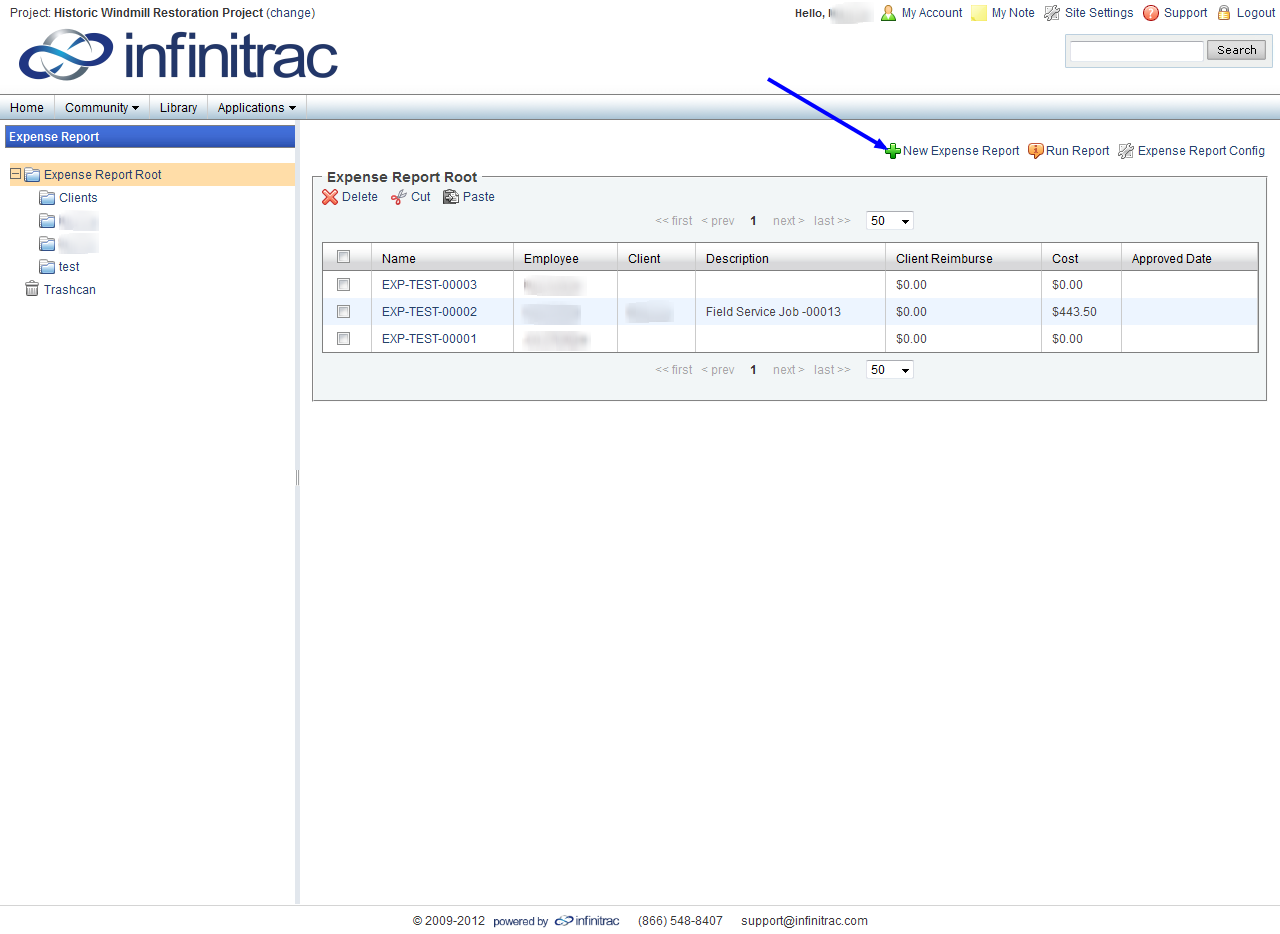
Task: Click the red Support help icon
Action: [x=1151, y=13]
